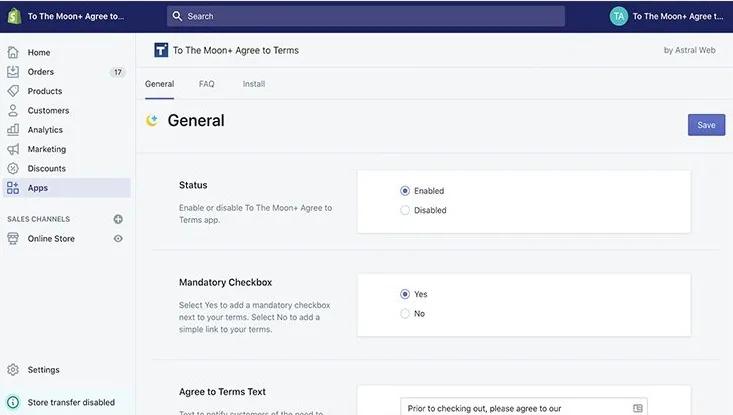Click the Orders count badge 17
The image size is (733, 415).
[118, 72]
